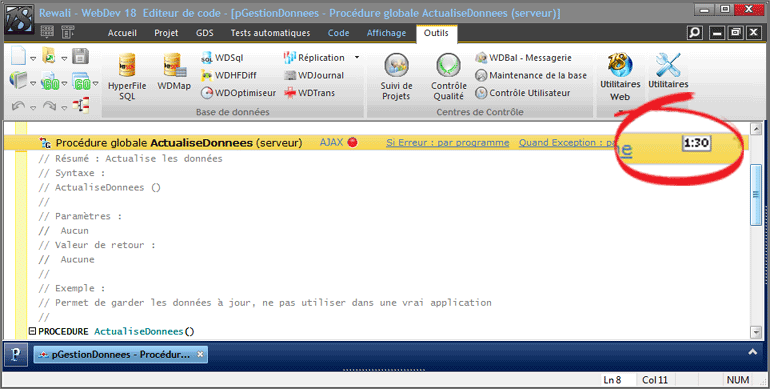
Task: Toggle the AJAX red indicator on the procedure header
Action: point(352,142)
